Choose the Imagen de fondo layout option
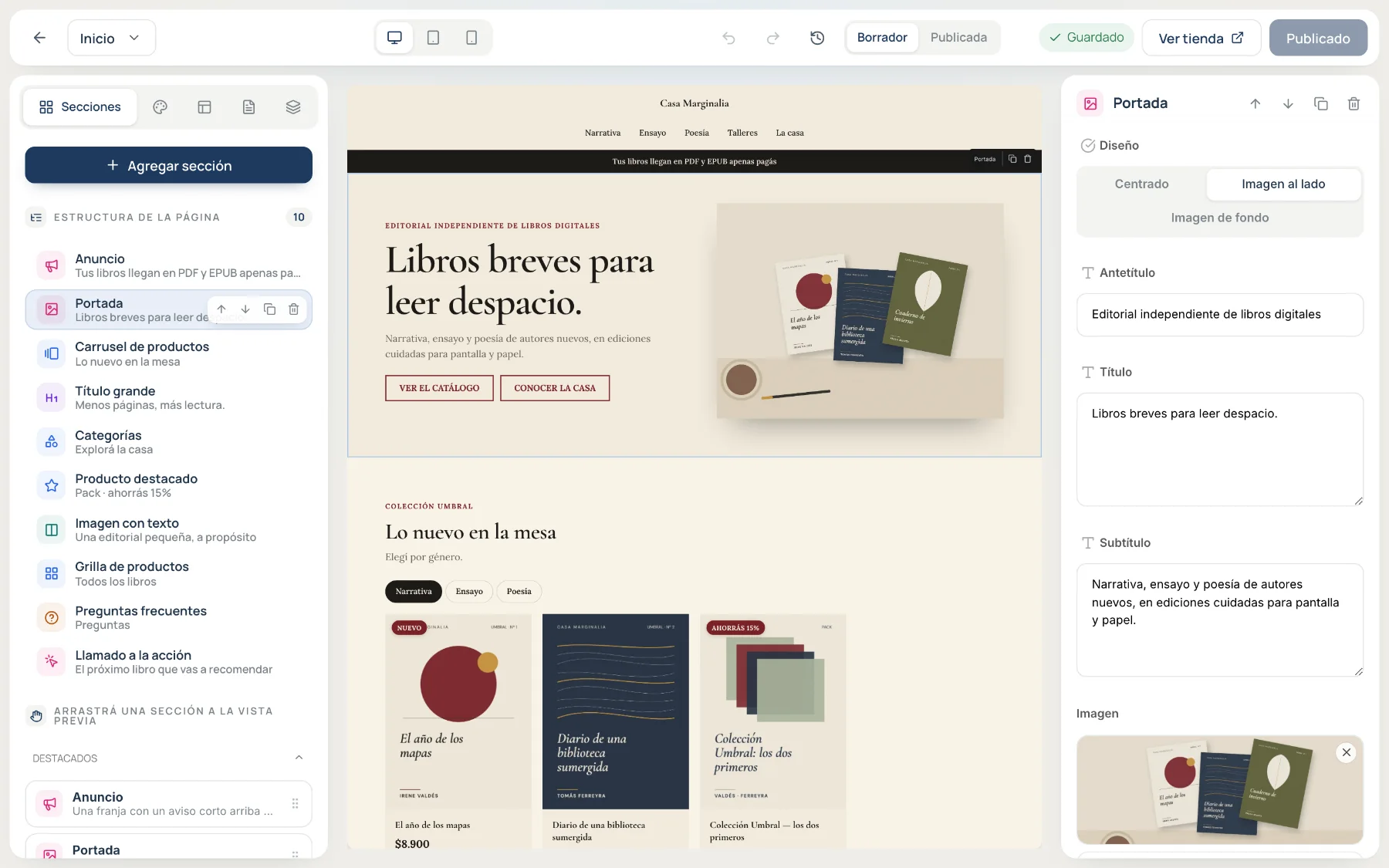The height and width of the screenshot is (868, 1389). point(1220,218)
